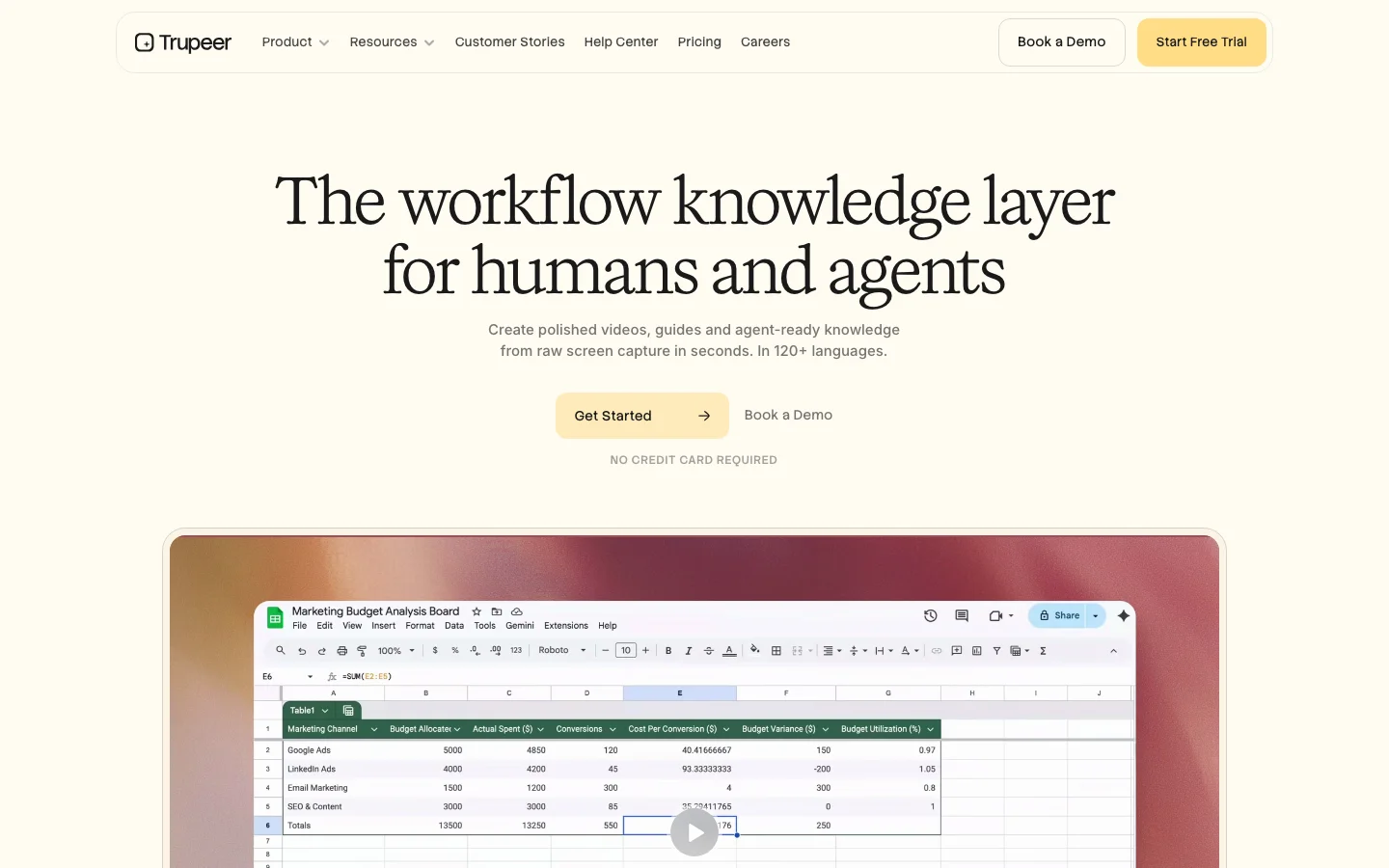Viewport: 1389px width, 868px height.
Task: Click the Google Sheets logo in the video
Action: [x=275, y=618]
